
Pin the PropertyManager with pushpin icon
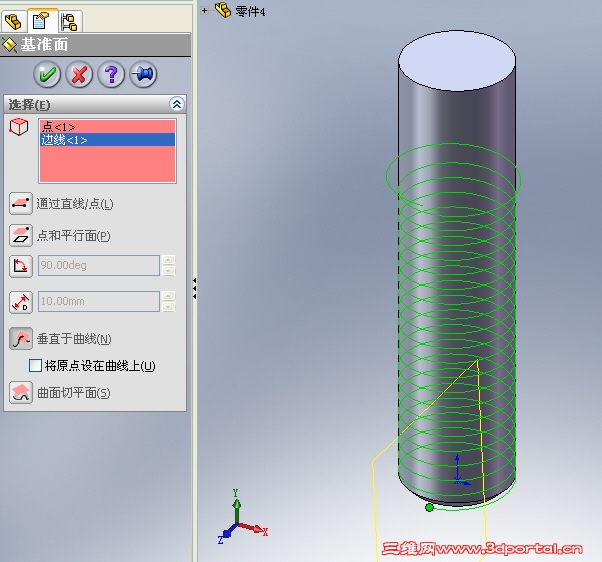(144, 74)
